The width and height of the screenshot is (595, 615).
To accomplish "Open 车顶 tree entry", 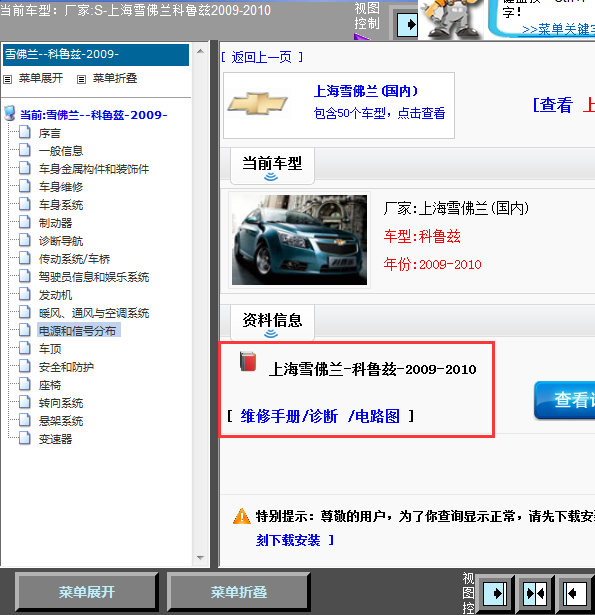I will tap(49, 349).
